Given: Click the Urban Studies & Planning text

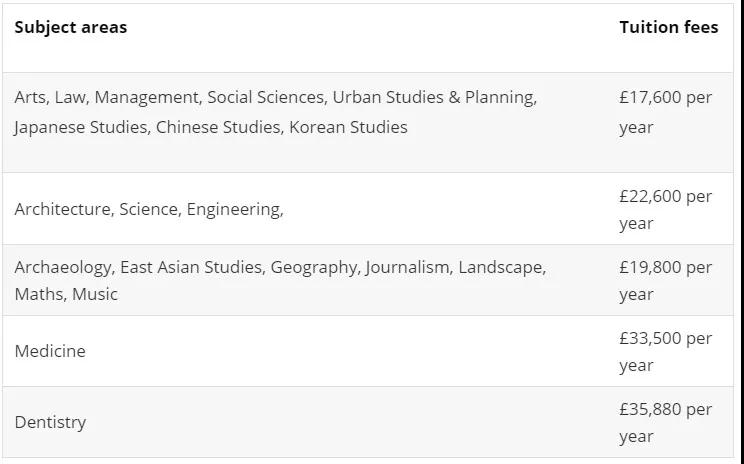Looking at the screenshot, I should (434, 97).
